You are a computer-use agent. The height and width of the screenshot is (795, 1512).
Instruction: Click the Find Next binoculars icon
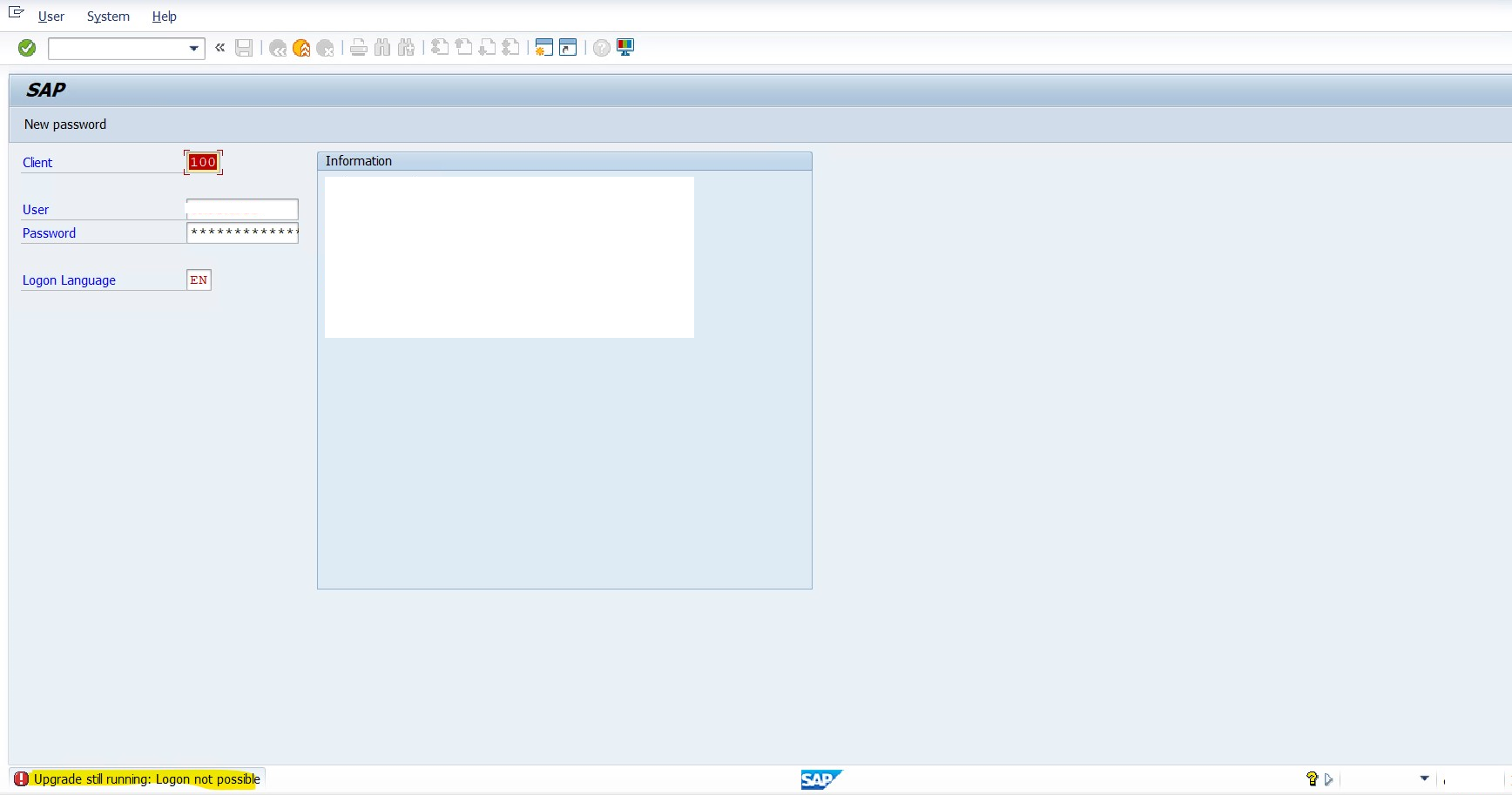point(406,48)
